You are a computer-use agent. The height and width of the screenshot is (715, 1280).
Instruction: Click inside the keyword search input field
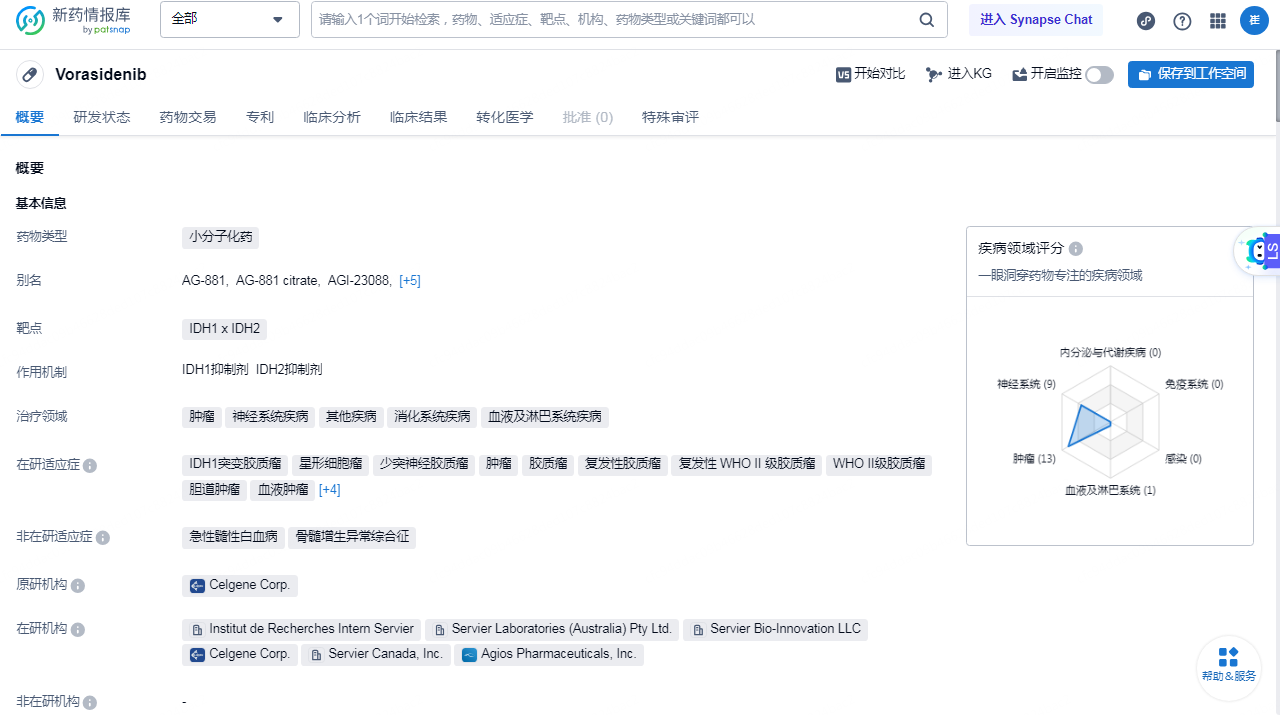pyautogui.click(x=600, y=19)
